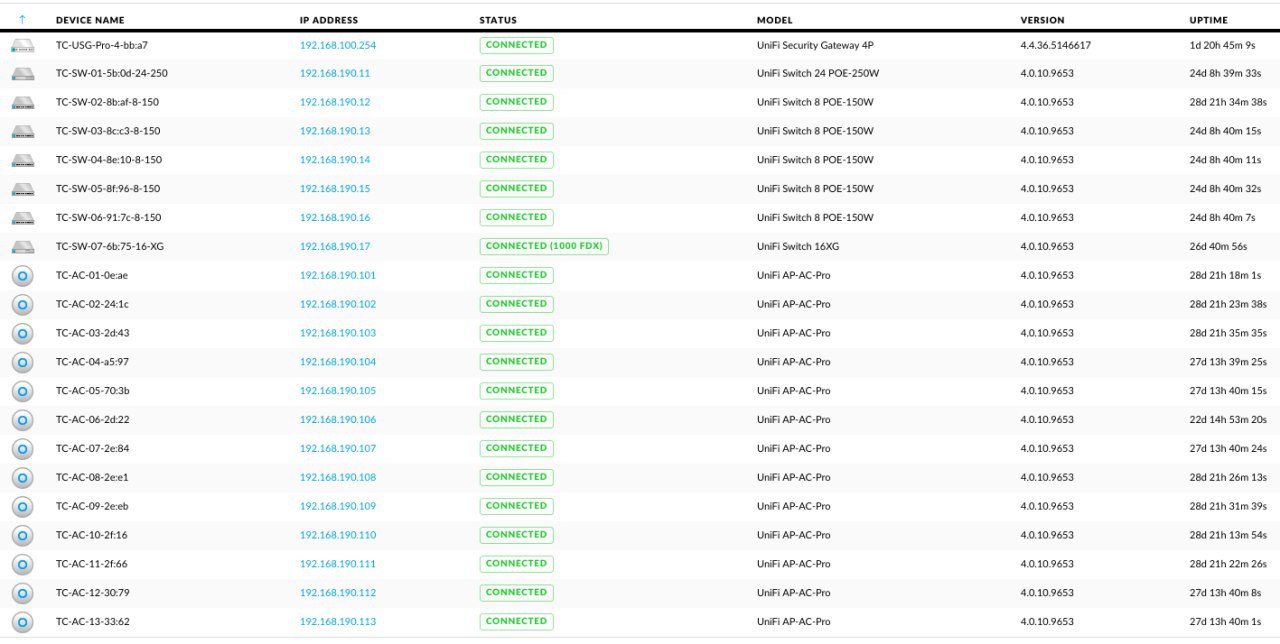Image resolution: width=1280 pixels, height=644 pixels.
Task: Click access point icon for TC-AC-12-30:79
Action: pyautogui.click(x=22, y=593)
